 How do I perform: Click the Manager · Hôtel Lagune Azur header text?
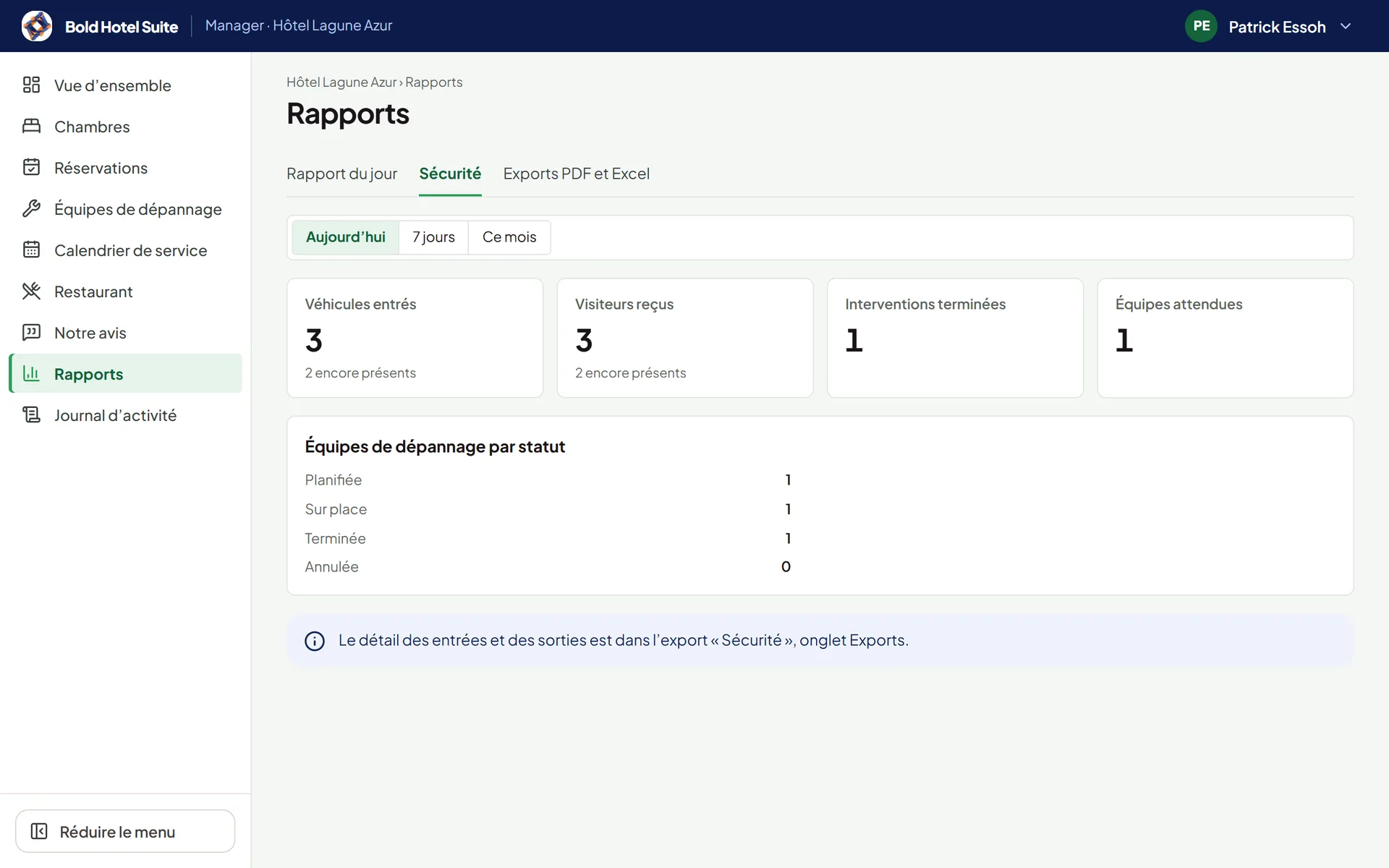tap(299, 25)
